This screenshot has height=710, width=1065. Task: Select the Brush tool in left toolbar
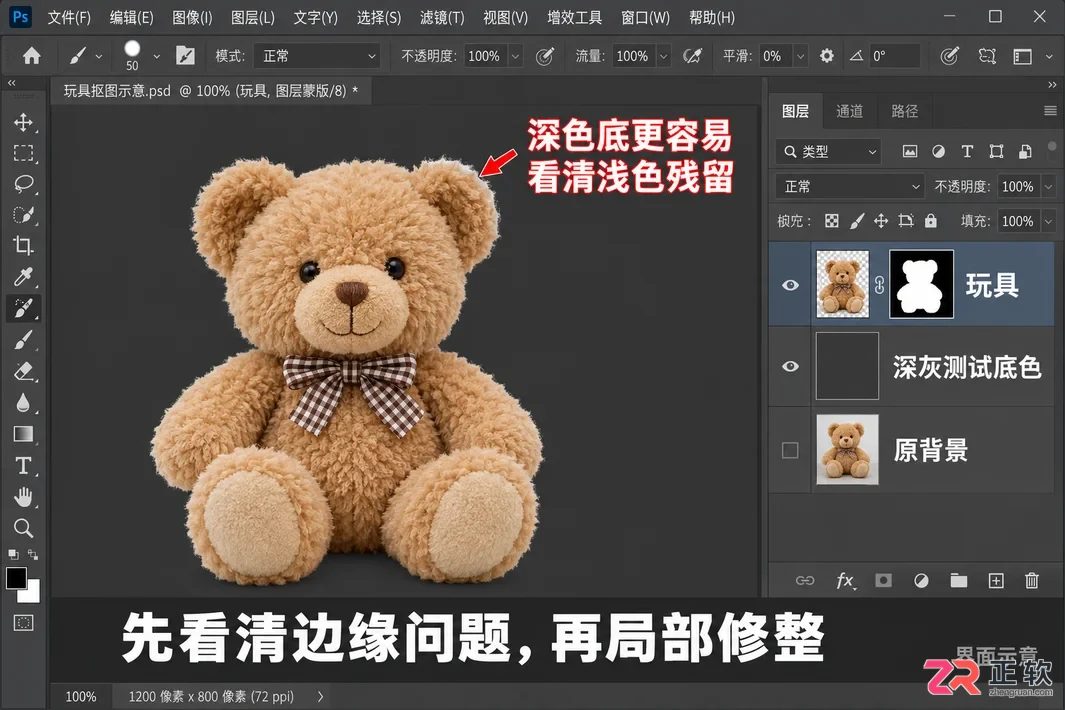click(x=23, y=340)
